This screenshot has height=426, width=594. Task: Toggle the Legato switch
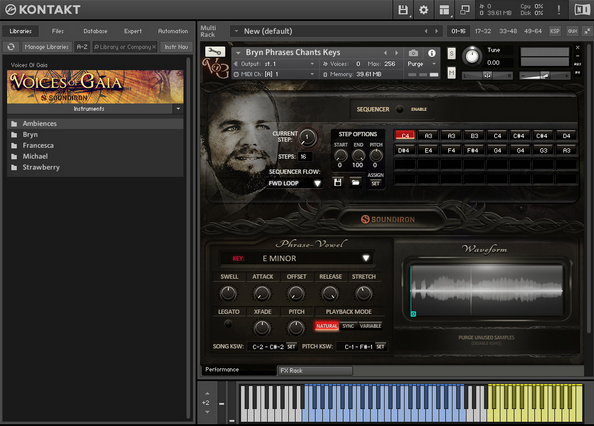click(228, 324)
